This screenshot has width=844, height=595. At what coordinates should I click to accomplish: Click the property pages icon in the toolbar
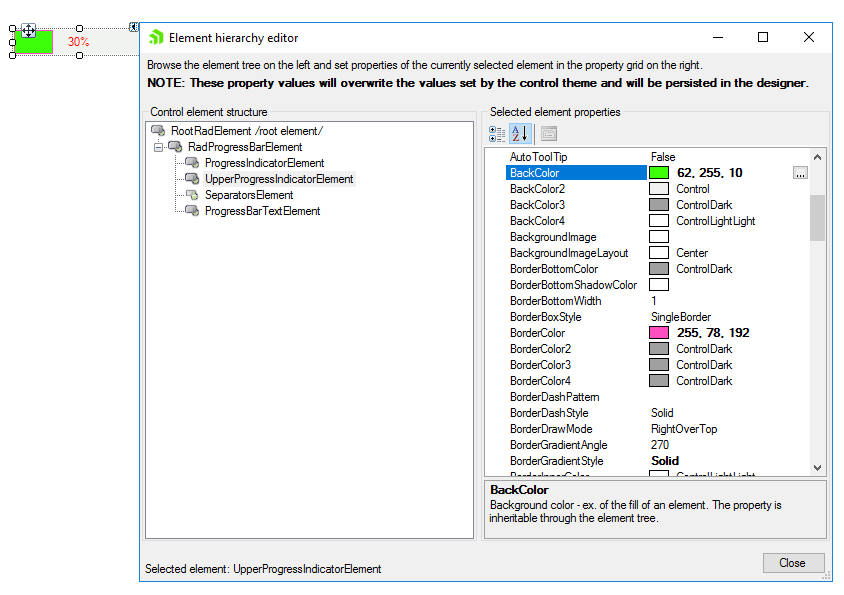pos(548,134)
